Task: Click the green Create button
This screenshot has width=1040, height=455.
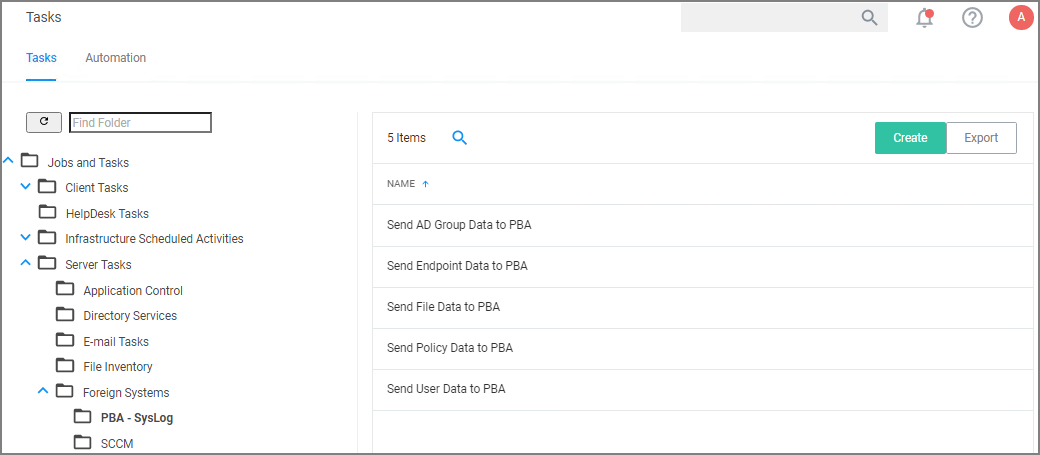Action: click(910, 138)
